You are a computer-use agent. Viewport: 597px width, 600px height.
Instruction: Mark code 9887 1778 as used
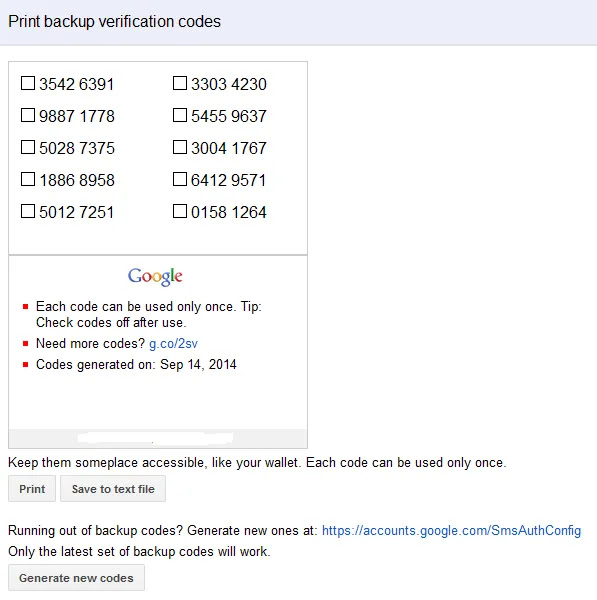click(28, 115)
